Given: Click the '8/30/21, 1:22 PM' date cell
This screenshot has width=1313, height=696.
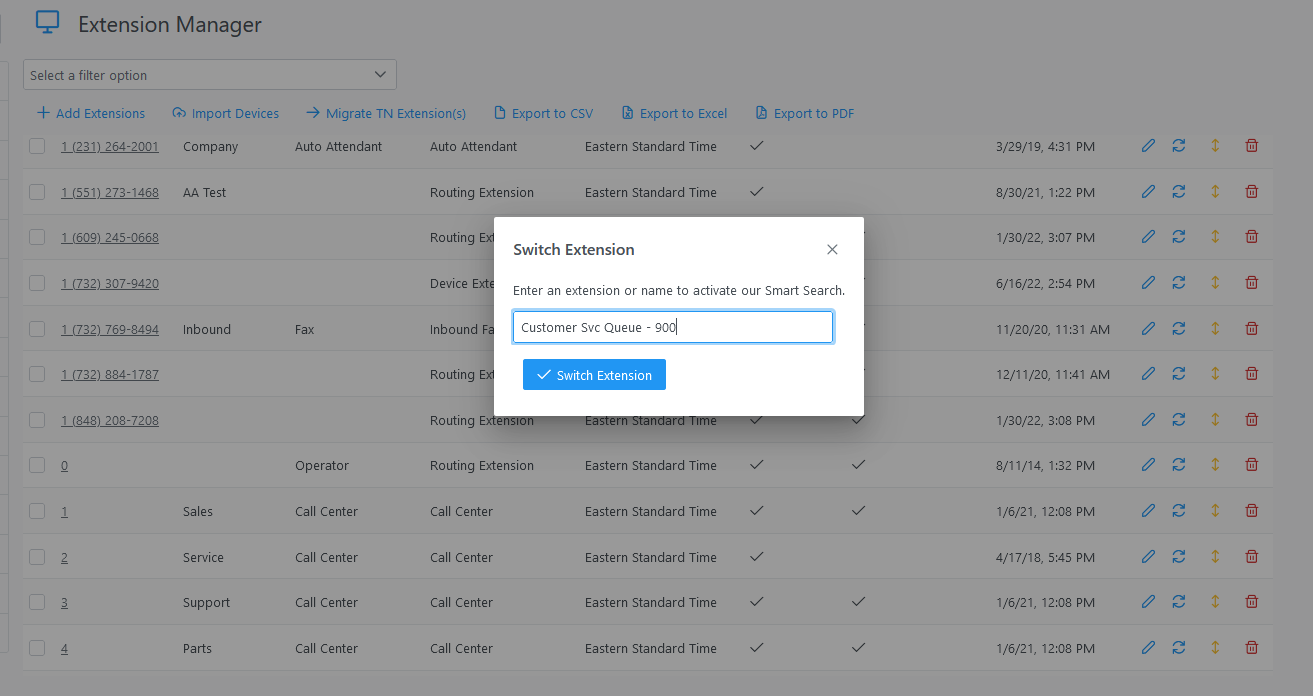Looking at the screenshot, I should 1045,192.
